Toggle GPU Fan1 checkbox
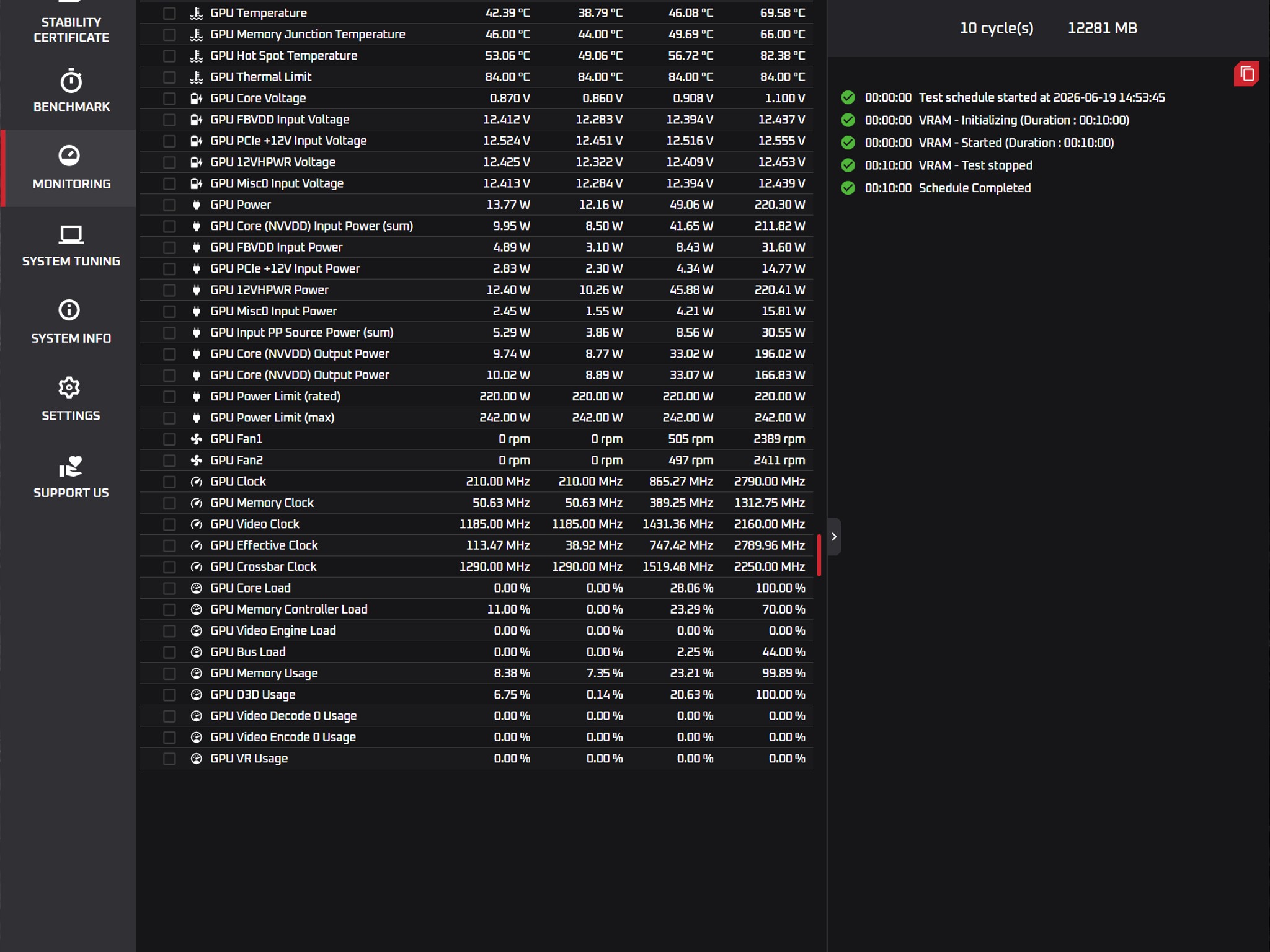The image size is (1270, 952). [x=169, y=439]
